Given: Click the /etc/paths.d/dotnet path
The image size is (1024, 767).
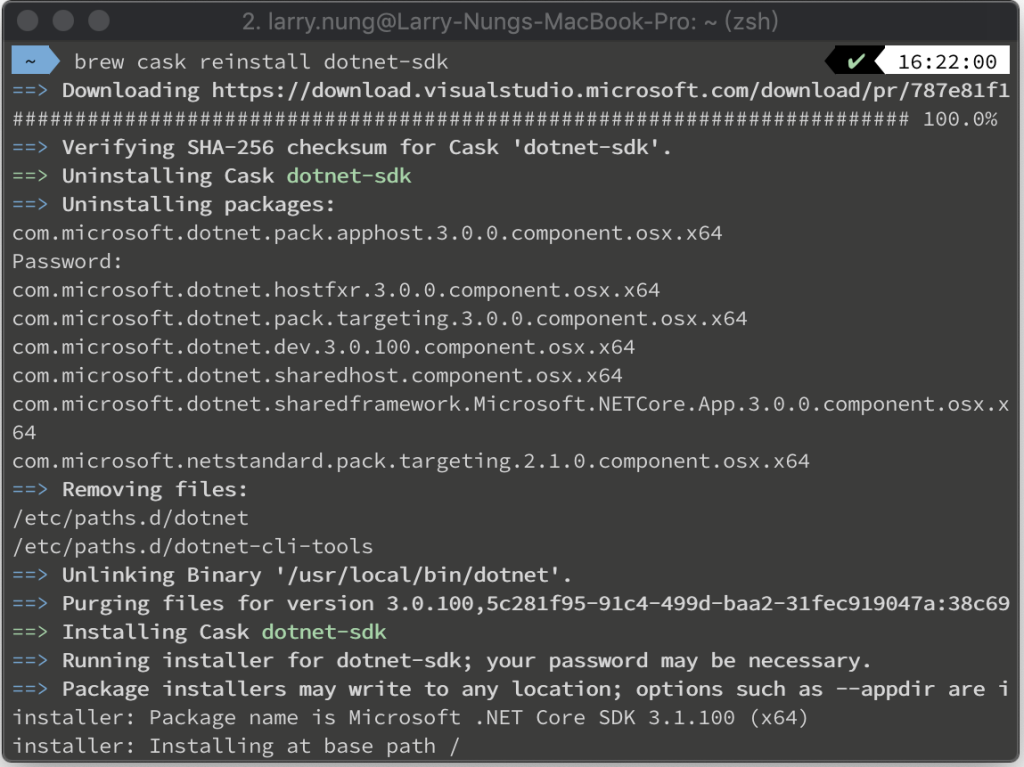Looking at the screenshot, I should pos(130,518).
